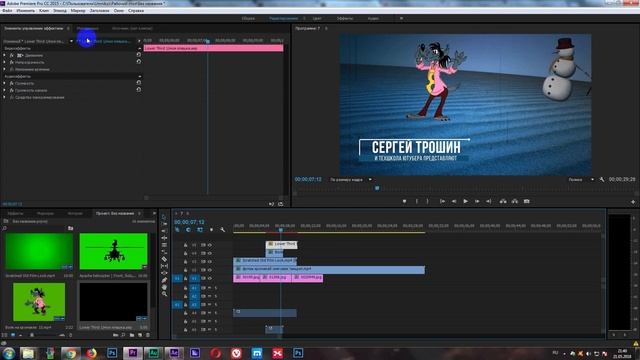Open Firefox from Windows taskbar
This screenshot has height=360, width=640.
tap(91, 353)
